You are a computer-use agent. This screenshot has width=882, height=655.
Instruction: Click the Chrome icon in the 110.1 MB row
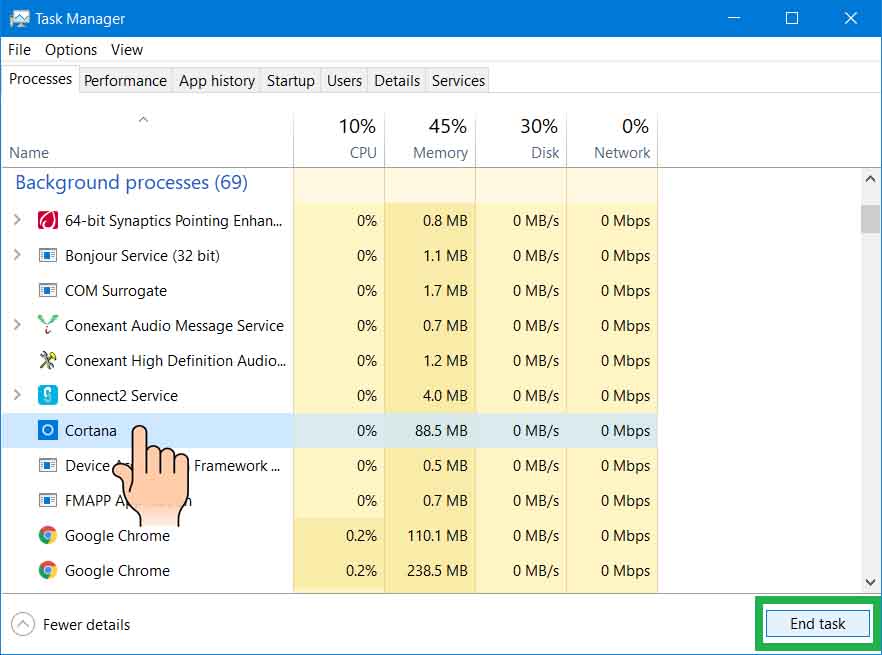[x=48, y=535]
